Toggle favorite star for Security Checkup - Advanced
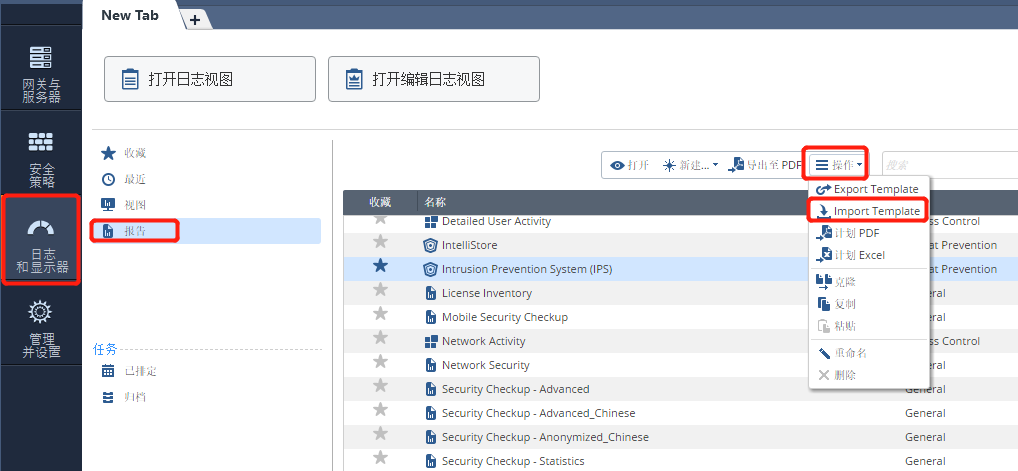1018x471 pixels. (380, 386)
